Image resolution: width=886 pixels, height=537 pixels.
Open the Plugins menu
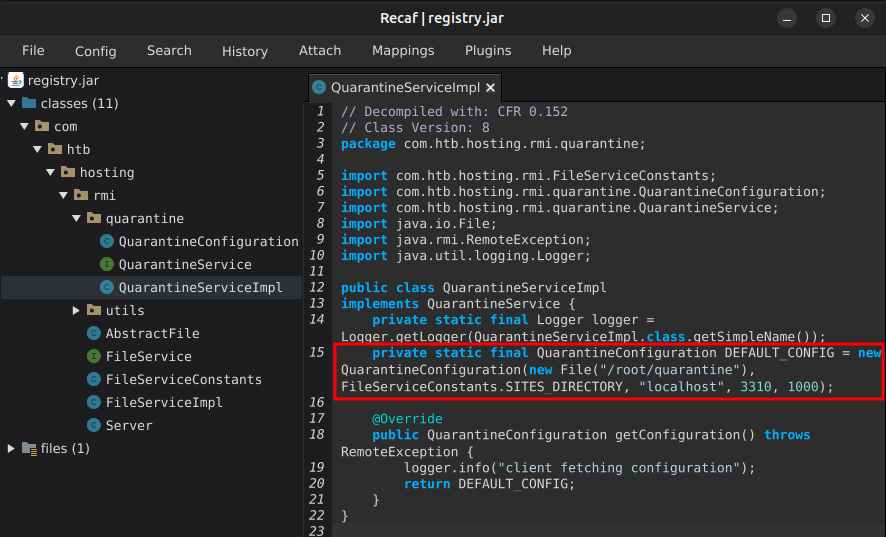click(x=488, y=50)
